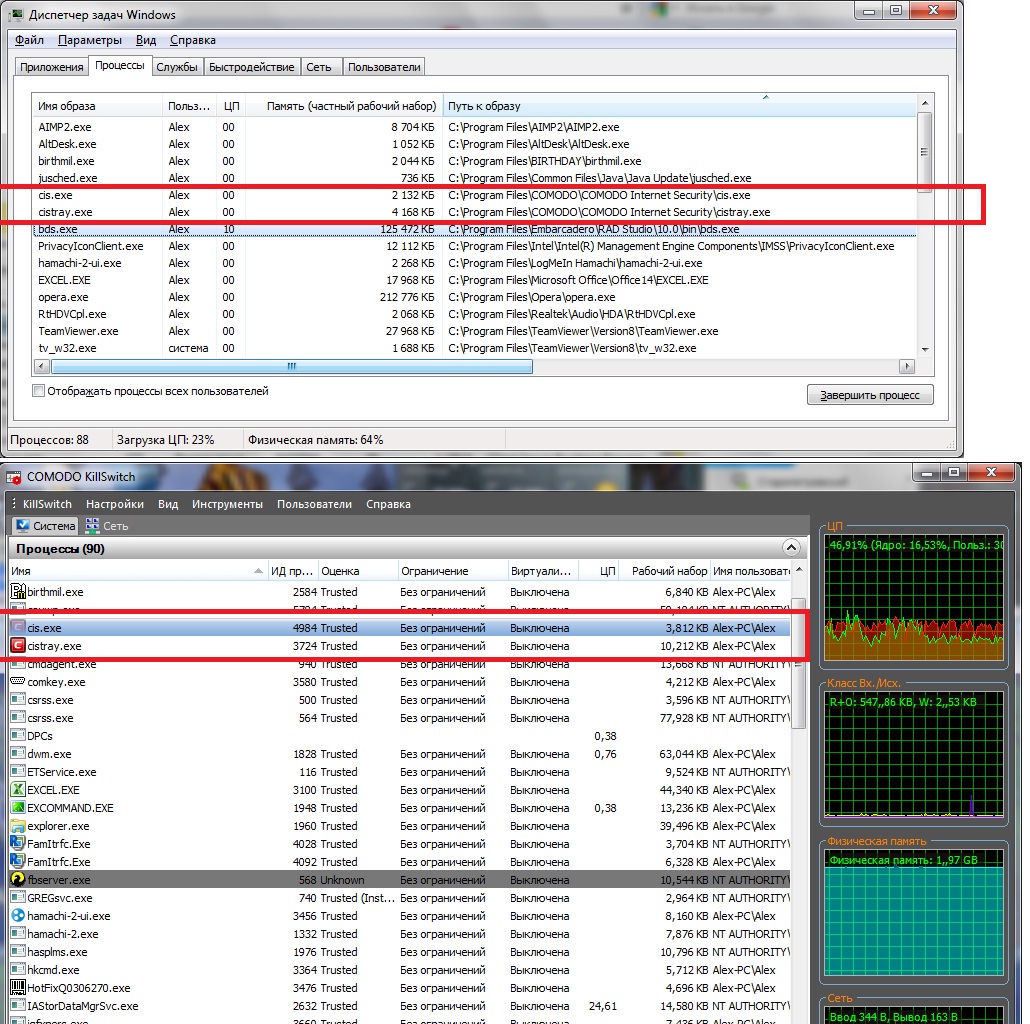Click the EXCOMMAND.EXE process icon
1030x1024 pixels.
(x=18, y=808)
